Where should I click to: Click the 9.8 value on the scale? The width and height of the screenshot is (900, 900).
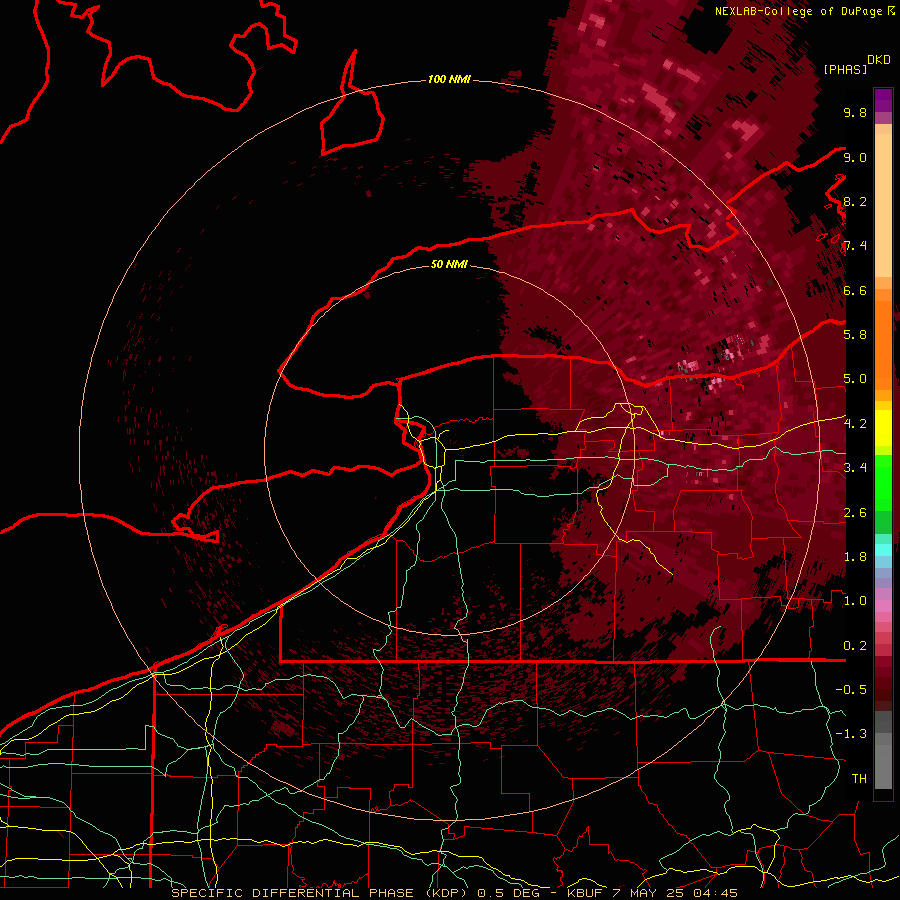(x=855, y=112)
